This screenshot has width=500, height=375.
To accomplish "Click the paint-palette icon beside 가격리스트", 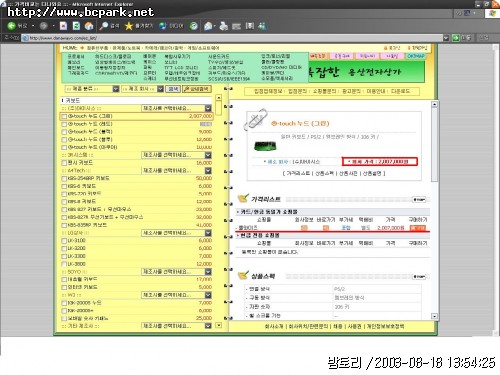I will click(243, 199).
